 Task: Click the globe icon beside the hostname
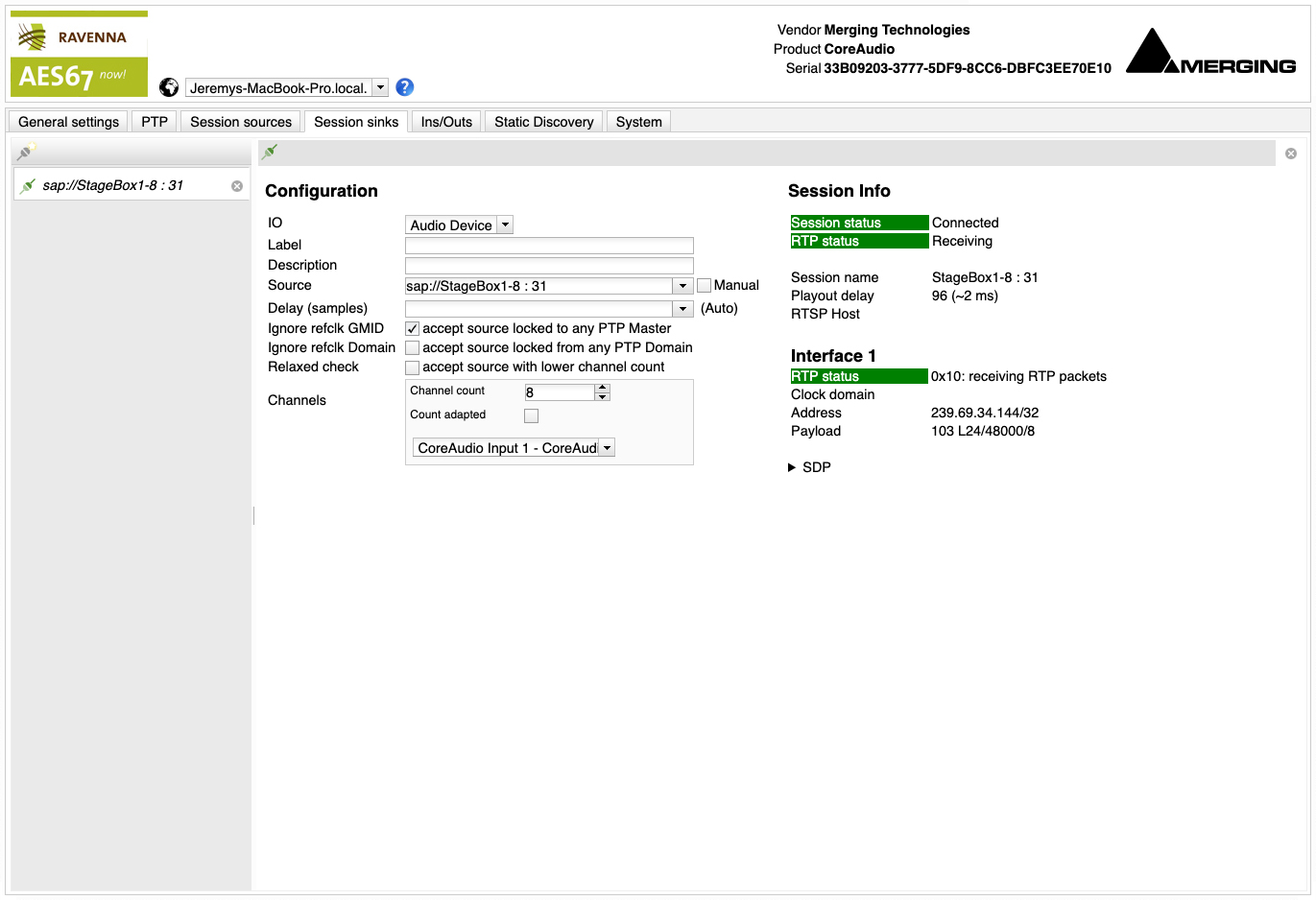(x=169, y=87)
